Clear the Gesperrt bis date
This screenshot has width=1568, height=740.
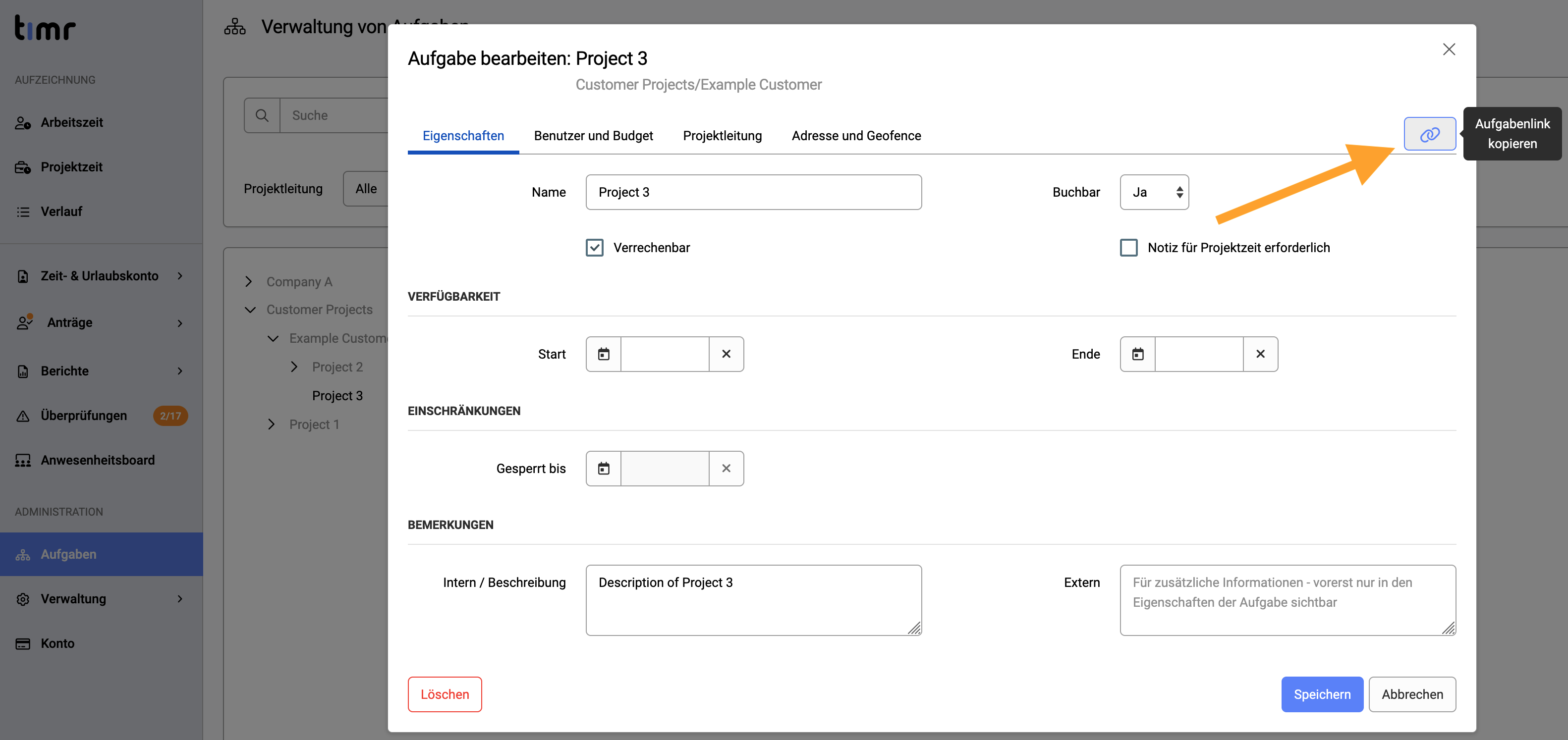point(726,469)
